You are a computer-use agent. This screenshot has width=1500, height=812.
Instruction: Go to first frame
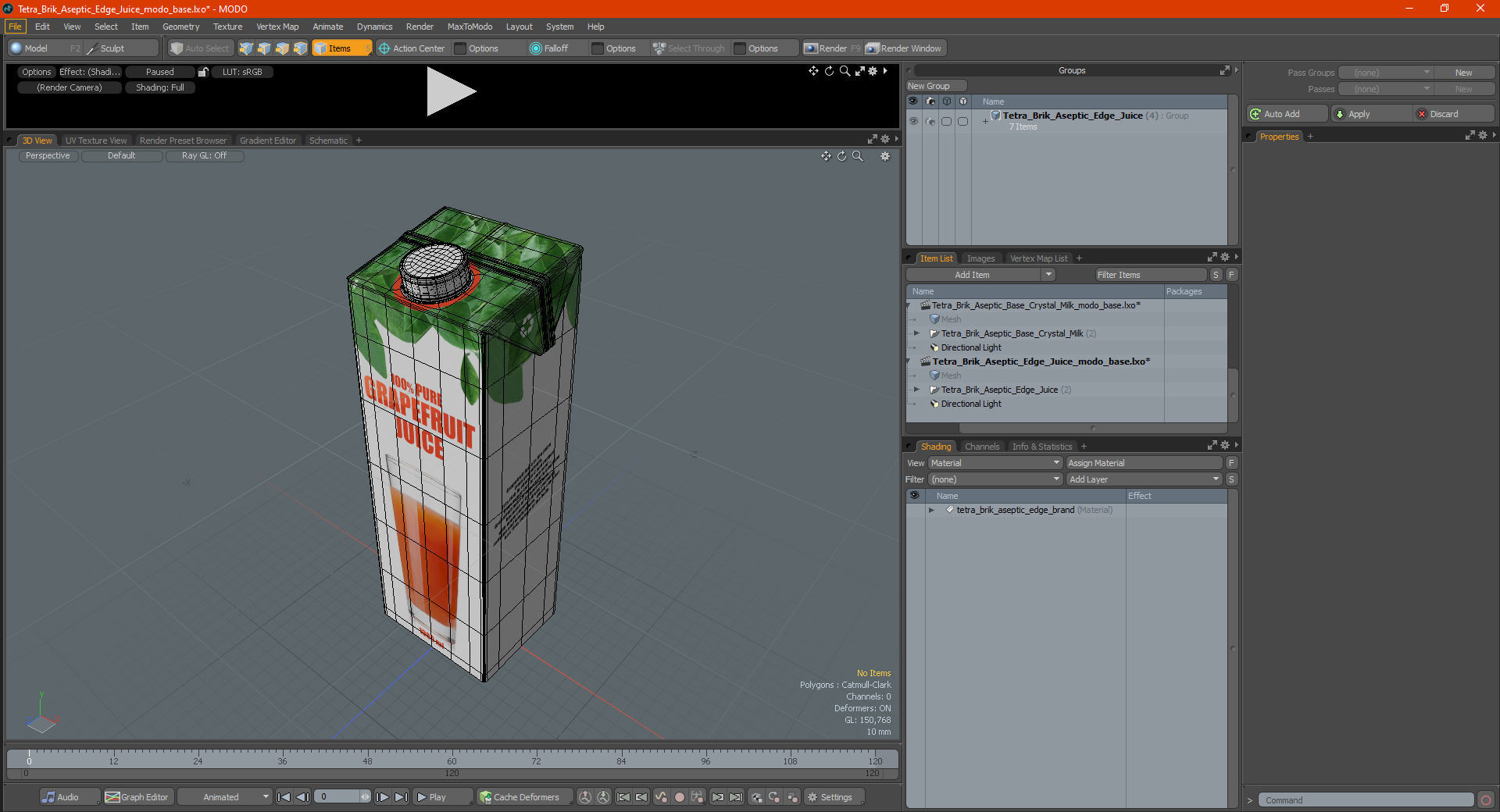[284, 797]
